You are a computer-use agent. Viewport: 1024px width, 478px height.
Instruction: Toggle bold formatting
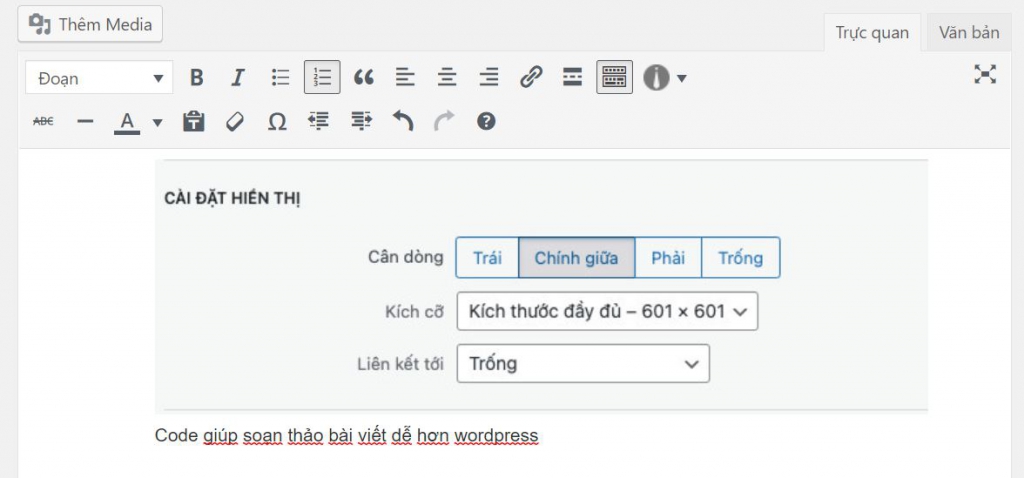(197, 78)
